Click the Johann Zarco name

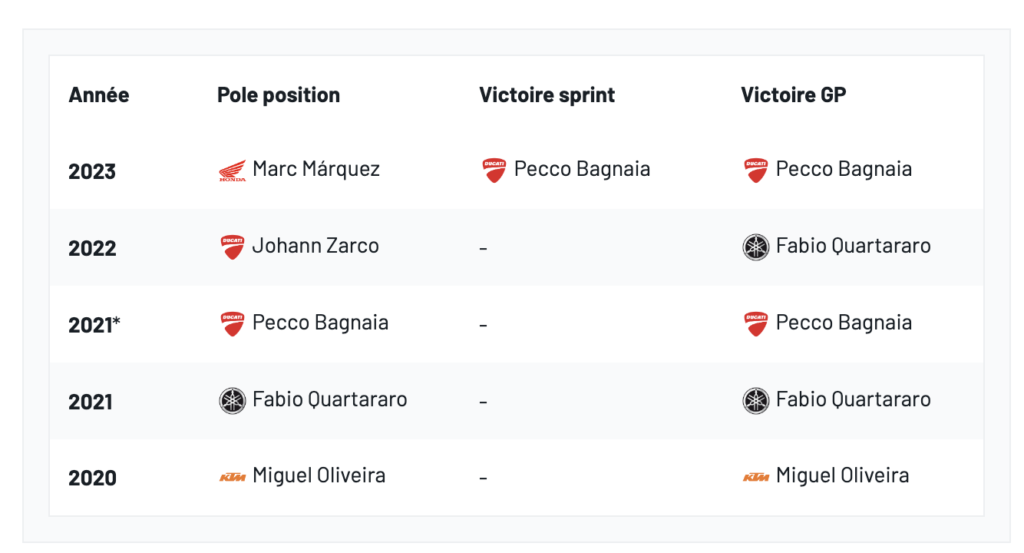tap(316, 246)
